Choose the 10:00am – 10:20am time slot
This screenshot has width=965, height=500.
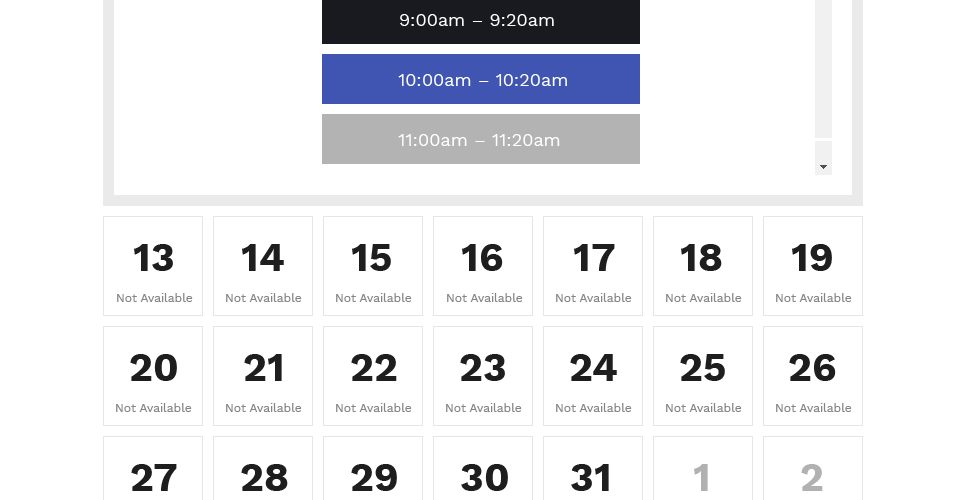pos(481,79)
